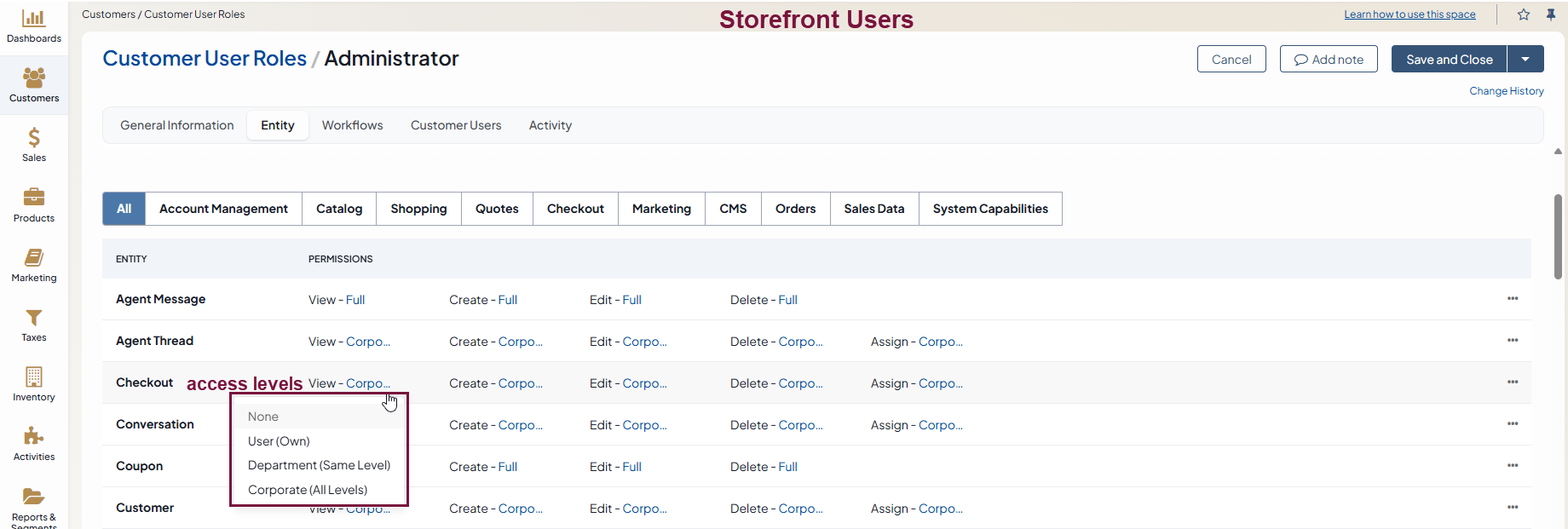Click the Taxes funnel icon

point(34,318)
